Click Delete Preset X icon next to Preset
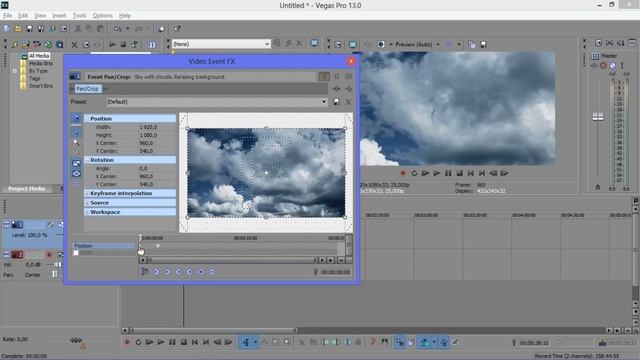The image size is (640, 360). (348, 102)
